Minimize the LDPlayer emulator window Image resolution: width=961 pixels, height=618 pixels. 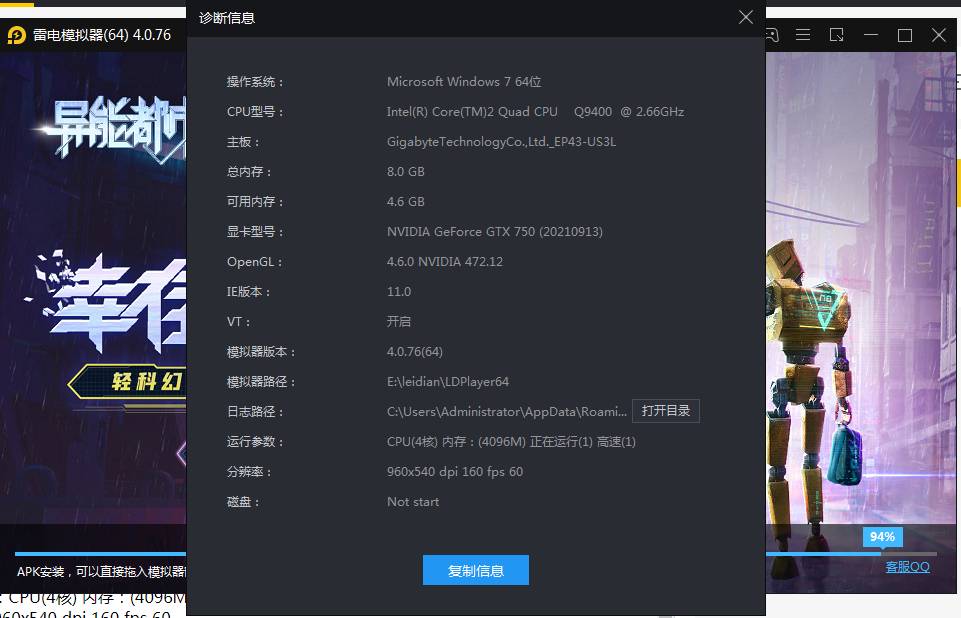pyautogui.click(x=871, y=35)
